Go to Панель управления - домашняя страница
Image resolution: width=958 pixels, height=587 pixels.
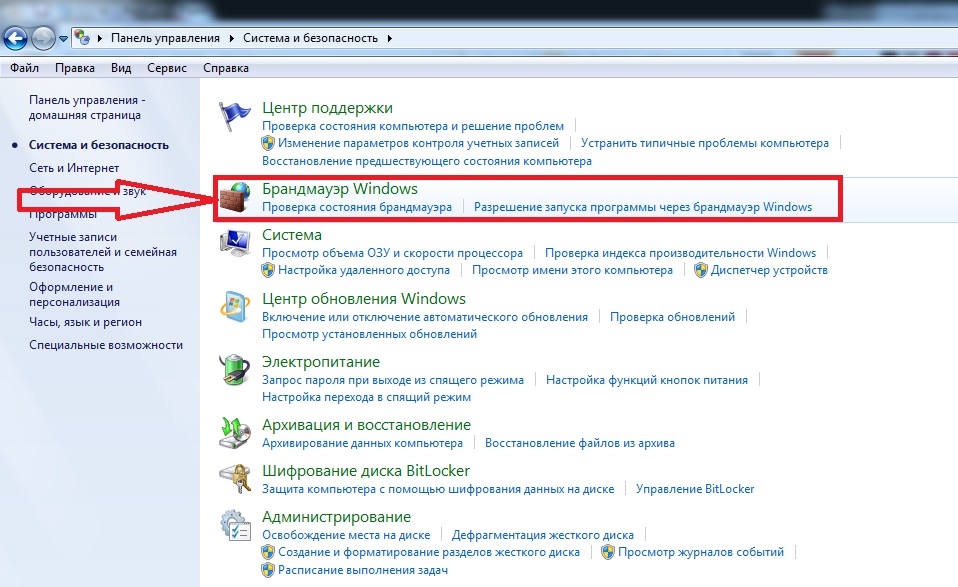[x=87, y=108]
